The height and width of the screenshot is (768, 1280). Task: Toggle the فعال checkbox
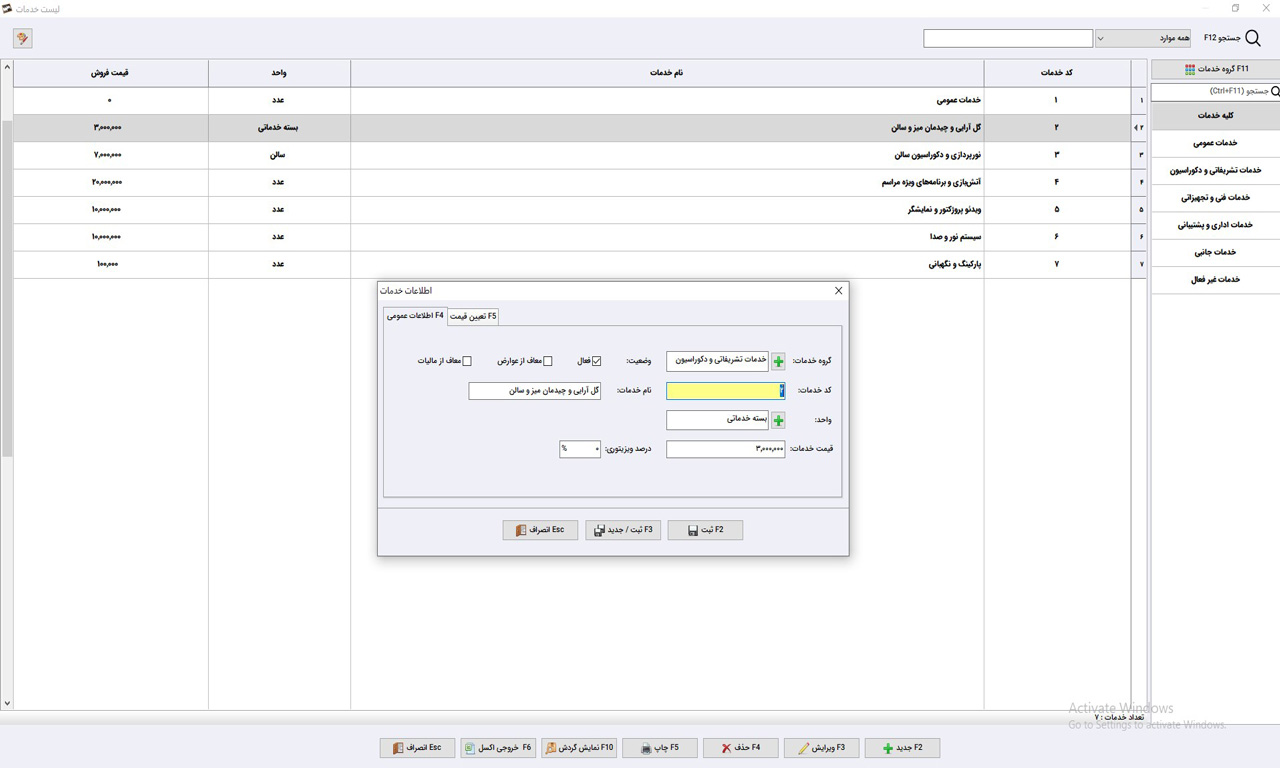596,361
